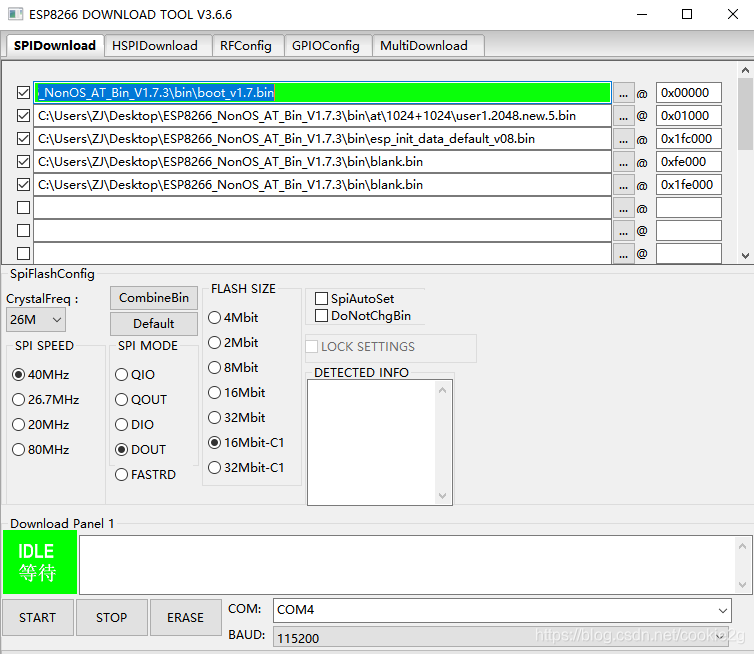754x654 pixels.
Task: Click the IDLE status indicator
Action: (x=40, y=562)
